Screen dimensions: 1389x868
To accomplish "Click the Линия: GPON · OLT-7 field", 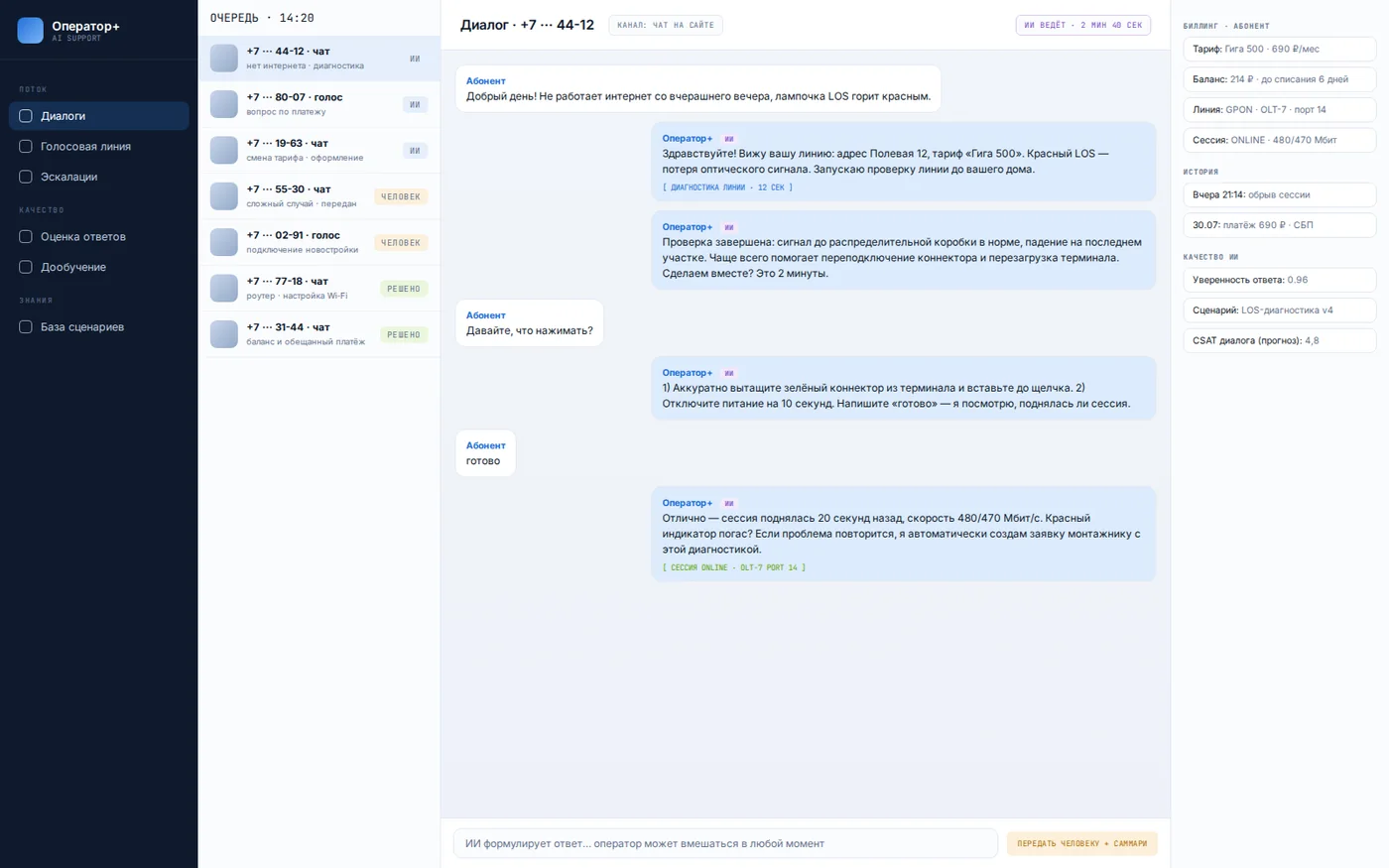I will [1280, 109].
